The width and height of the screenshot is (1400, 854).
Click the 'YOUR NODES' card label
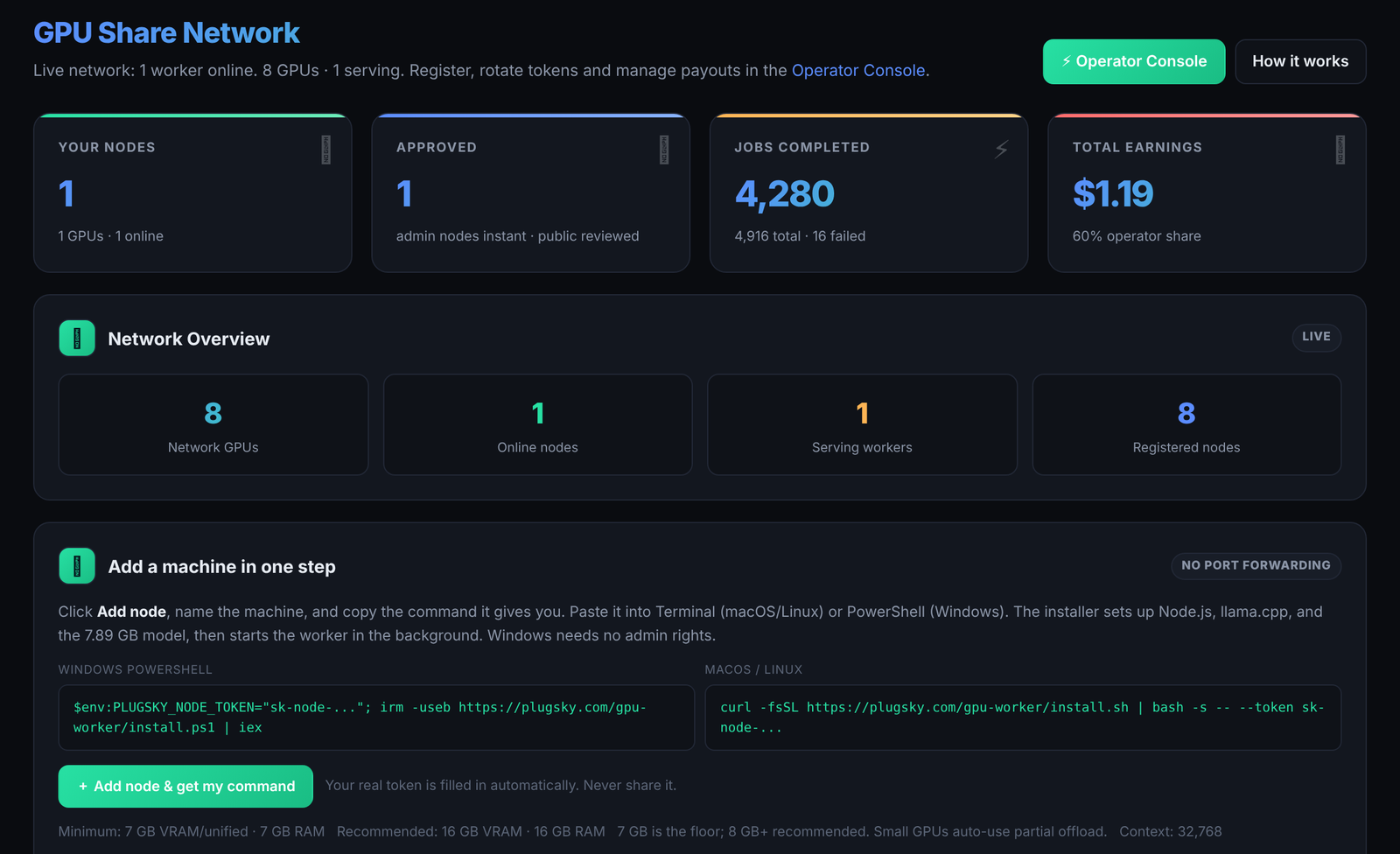107,147
